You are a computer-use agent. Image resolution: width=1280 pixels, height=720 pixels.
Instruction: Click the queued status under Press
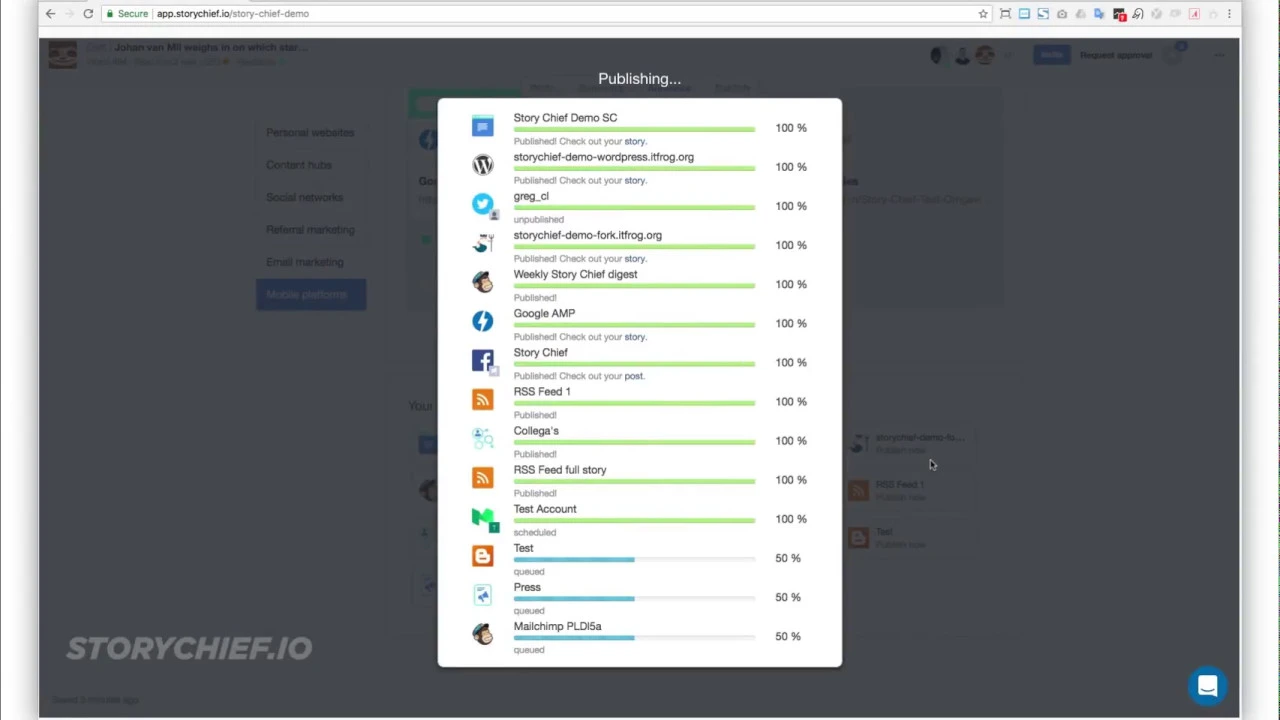pos(529,611)
